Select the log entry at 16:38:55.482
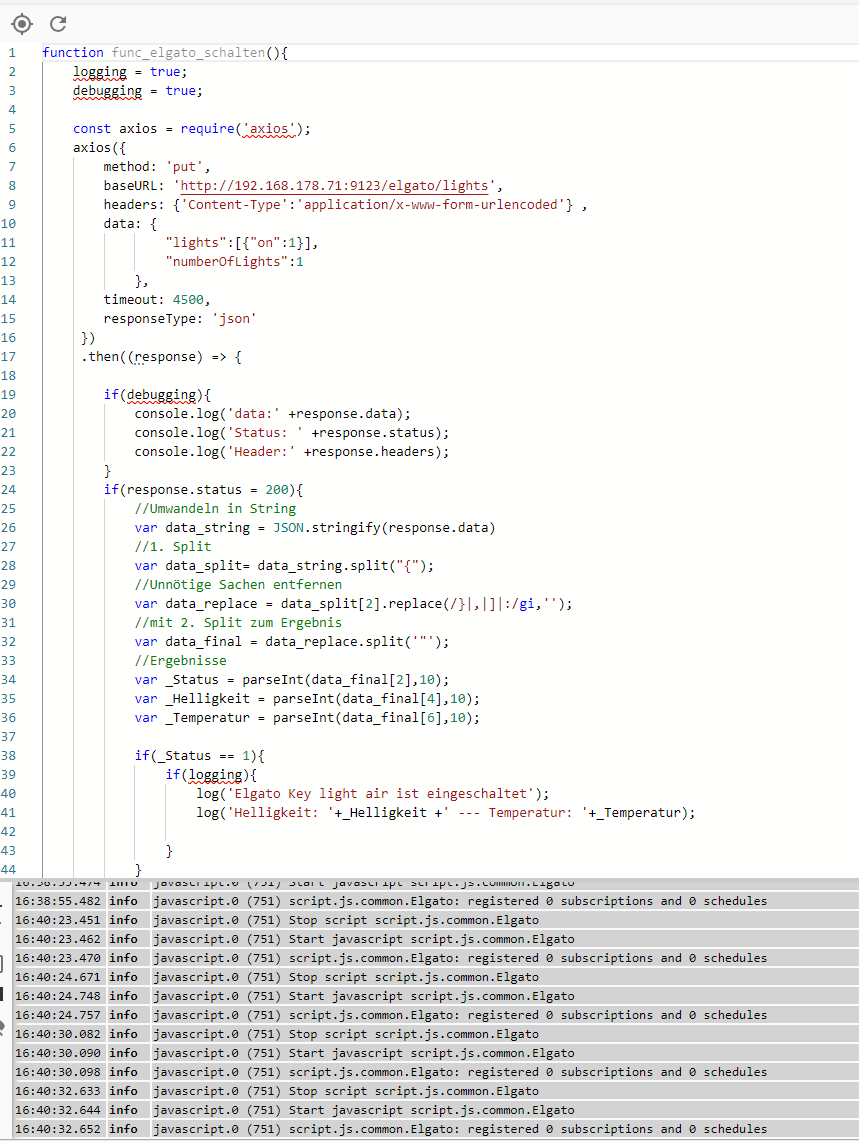 (x=436, y=901)
